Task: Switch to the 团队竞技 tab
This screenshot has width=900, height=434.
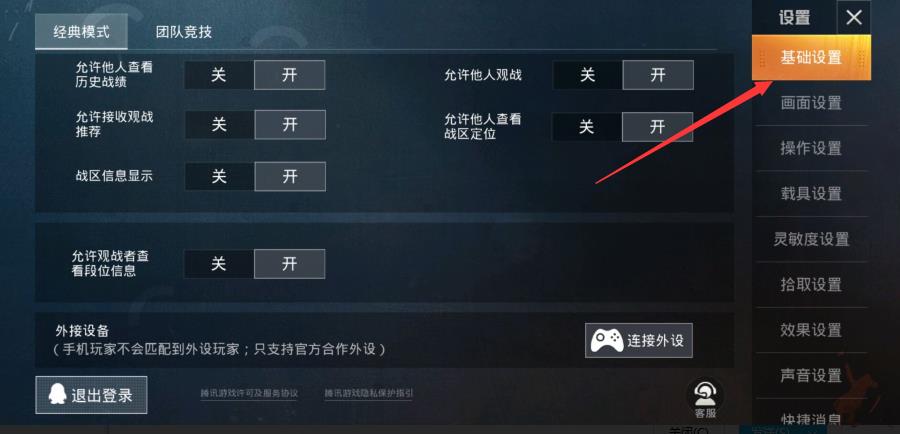Action: tap(184, 32)
